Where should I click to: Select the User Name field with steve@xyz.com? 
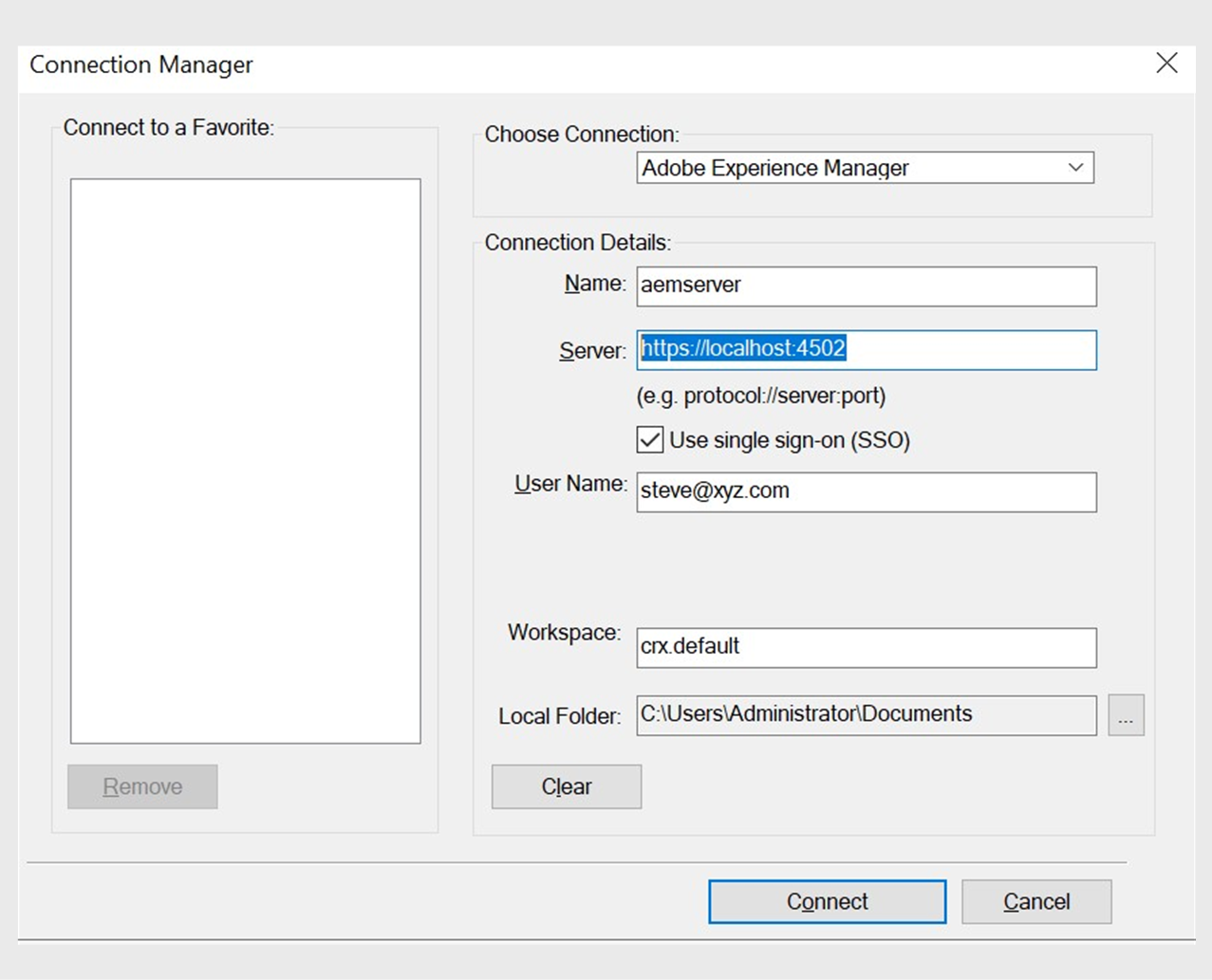click(x=866, y=491)
